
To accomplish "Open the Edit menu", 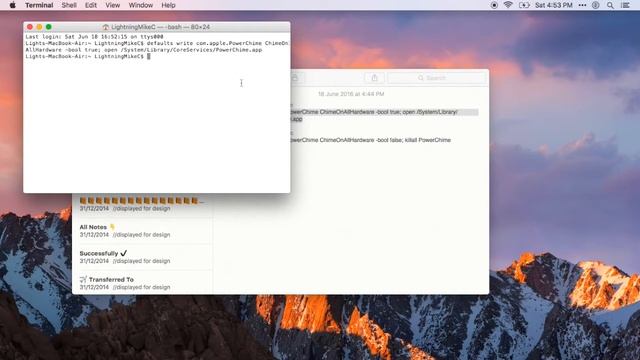I will (91, 5).
